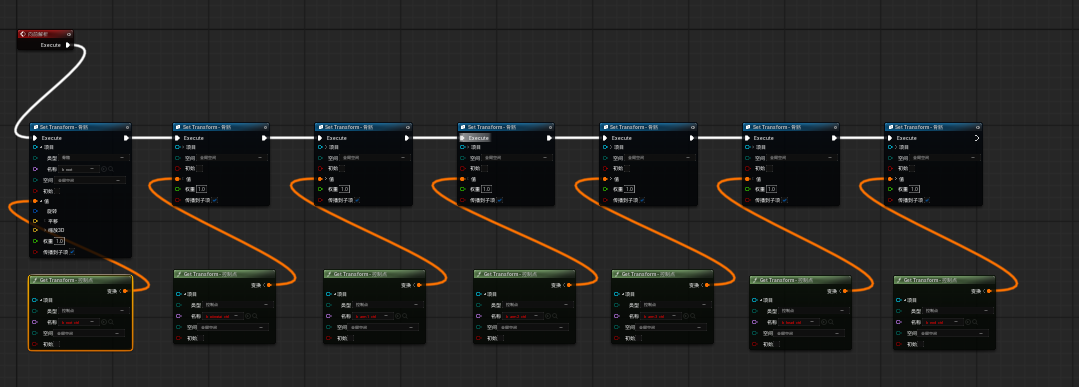Click picker icon beside b_root_ctrl name
The width and height of the screenshot is (1079, 387).
[x=104, y=322]
